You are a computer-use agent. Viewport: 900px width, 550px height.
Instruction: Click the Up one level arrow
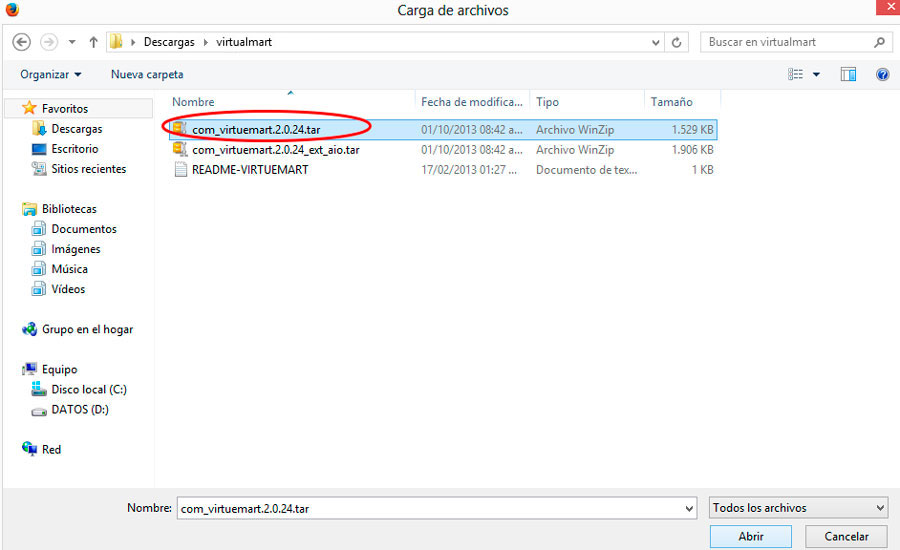click(x=93, y=43)
